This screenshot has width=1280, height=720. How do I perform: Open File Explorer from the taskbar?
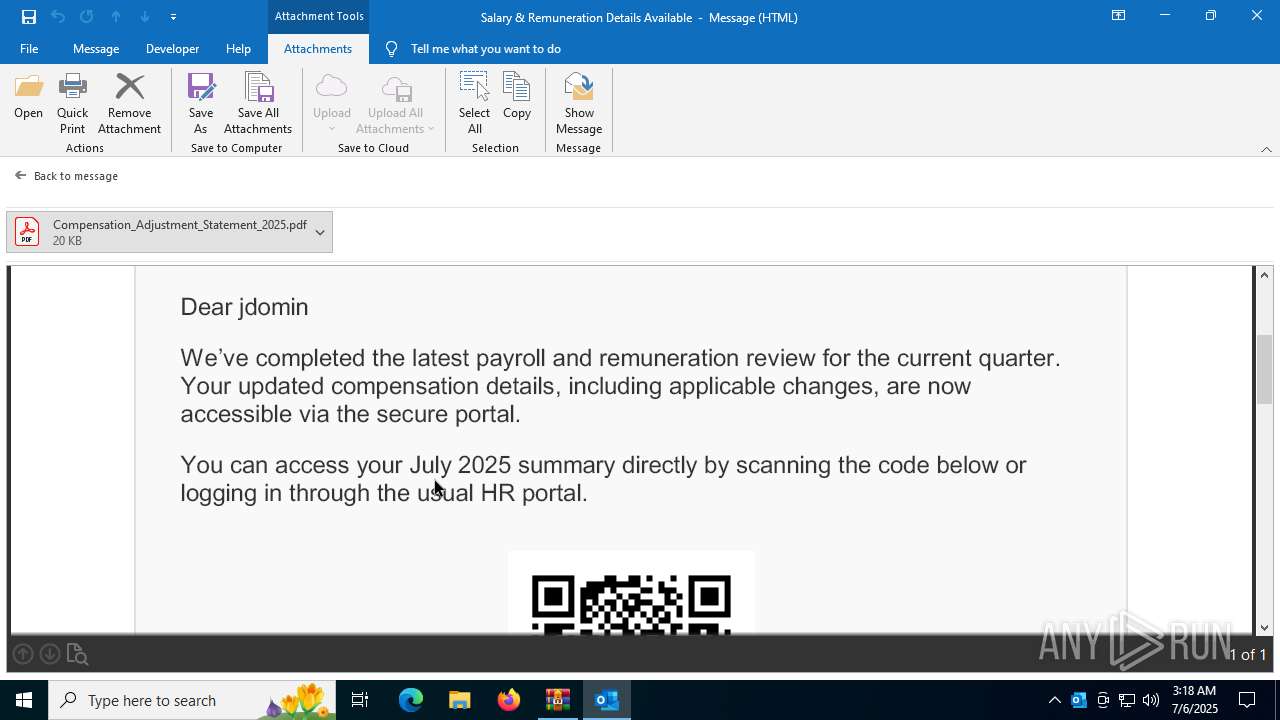point(460,700)
